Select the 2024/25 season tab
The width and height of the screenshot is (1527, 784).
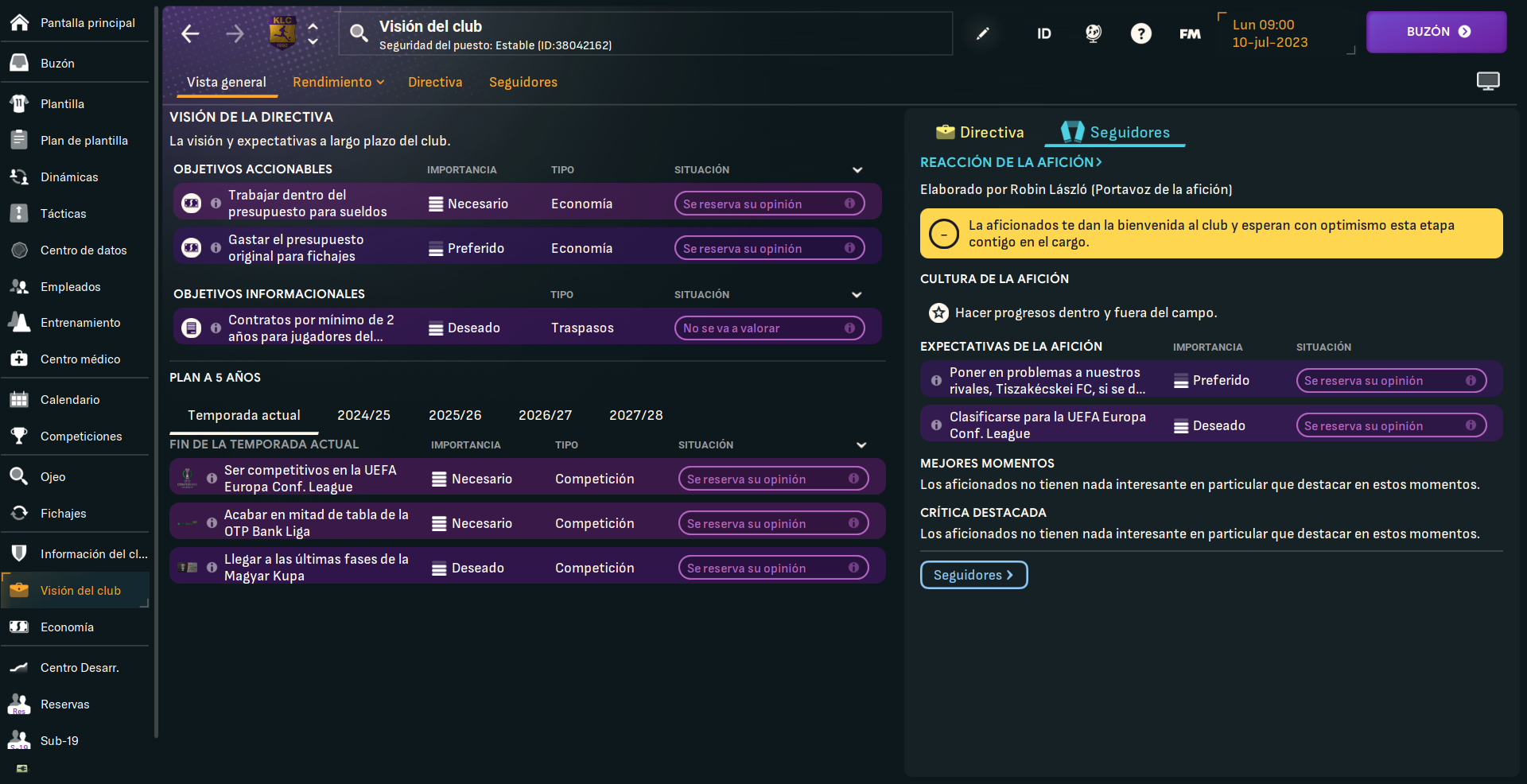363,415
